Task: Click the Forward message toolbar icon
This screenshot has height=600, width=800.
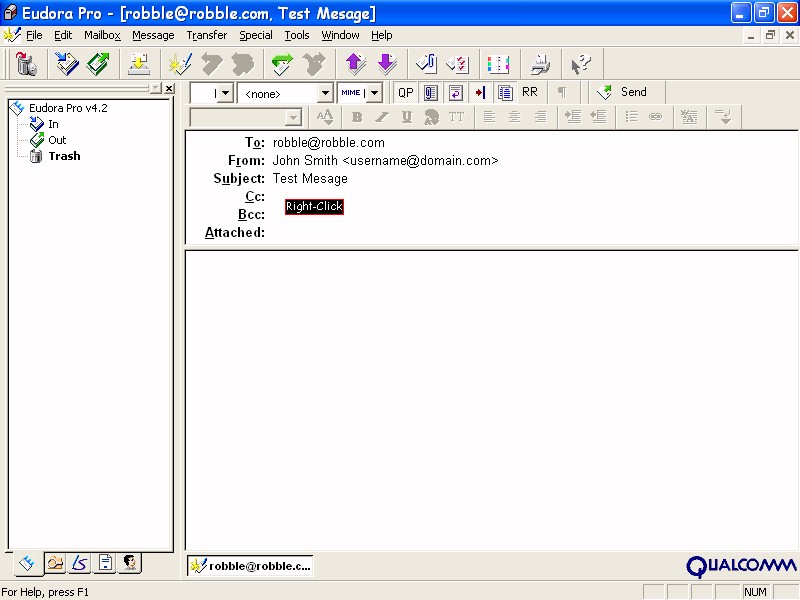Action: 282,64
